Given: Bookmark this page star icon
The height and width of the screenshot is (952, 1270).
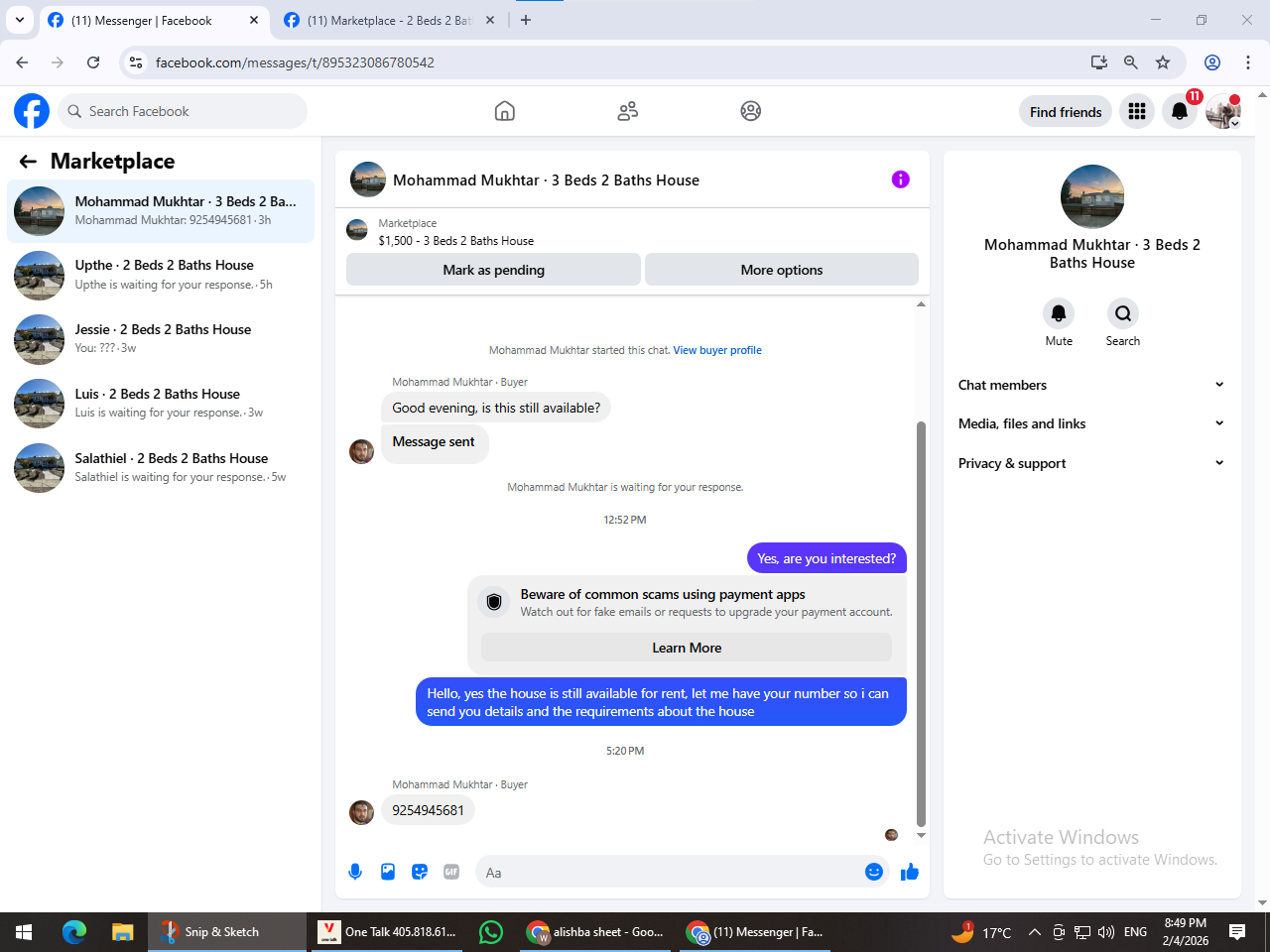Looking at the screenshot, I should [x=1163, y=62].
